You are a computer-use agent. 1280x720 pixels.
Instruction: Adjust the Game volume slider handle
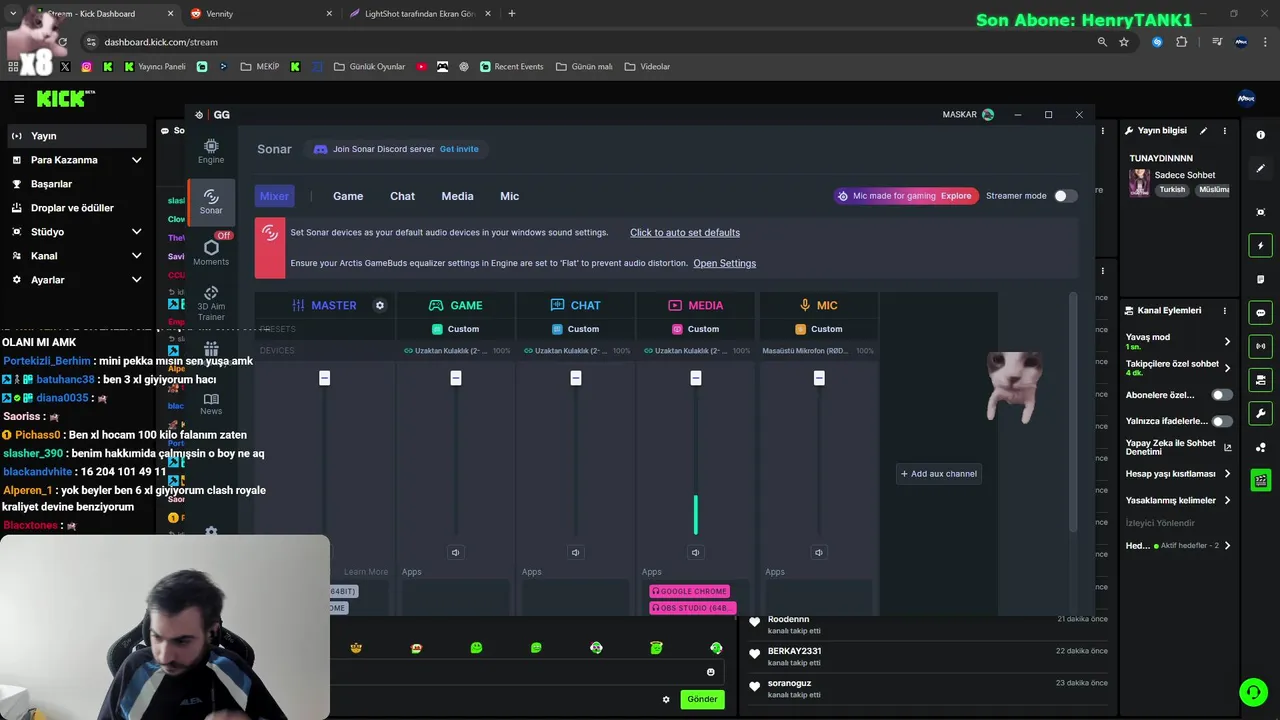(x=456, y=378)
